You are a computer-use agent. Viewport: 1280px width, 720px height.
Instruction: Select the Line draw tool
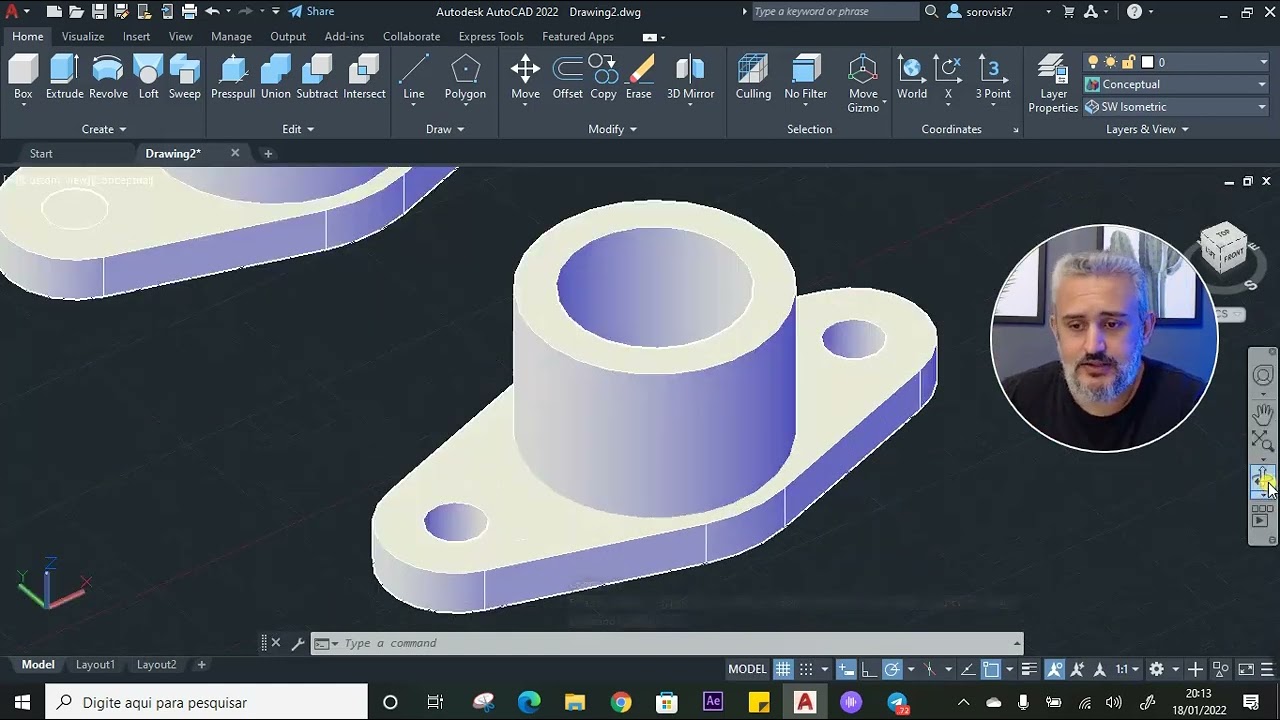coord(413,78)
